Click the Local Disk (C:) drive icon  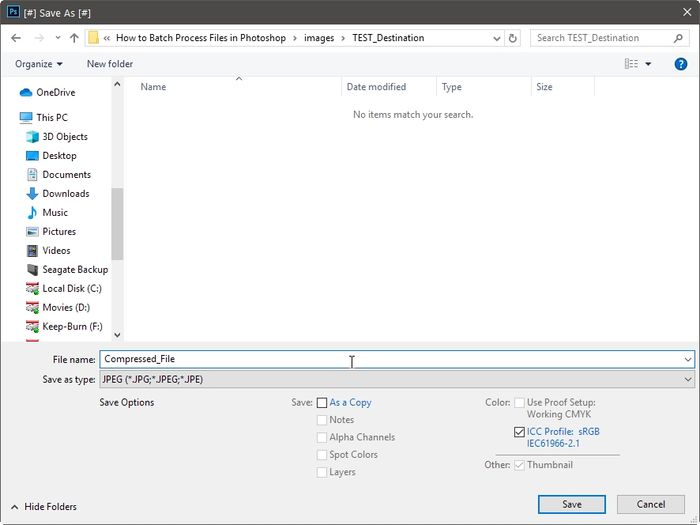tap(32, 288)
